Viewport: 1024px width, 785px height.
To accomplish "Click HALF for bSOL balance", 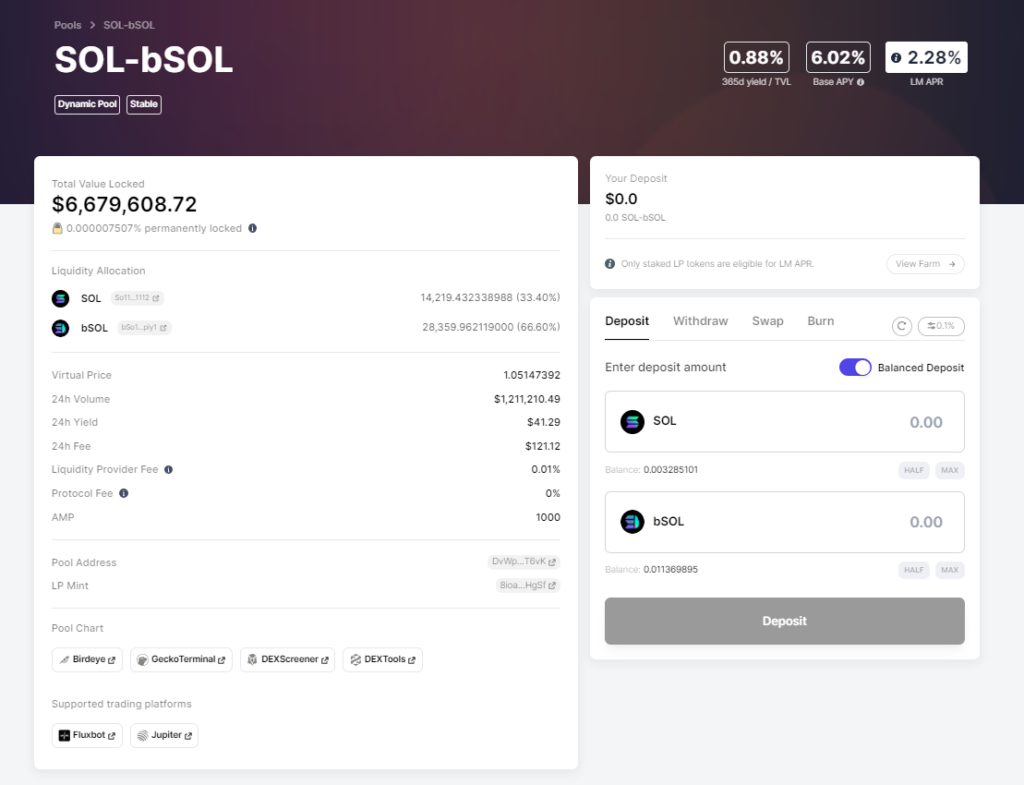I will pyautogui.click(x=913, y=570).
